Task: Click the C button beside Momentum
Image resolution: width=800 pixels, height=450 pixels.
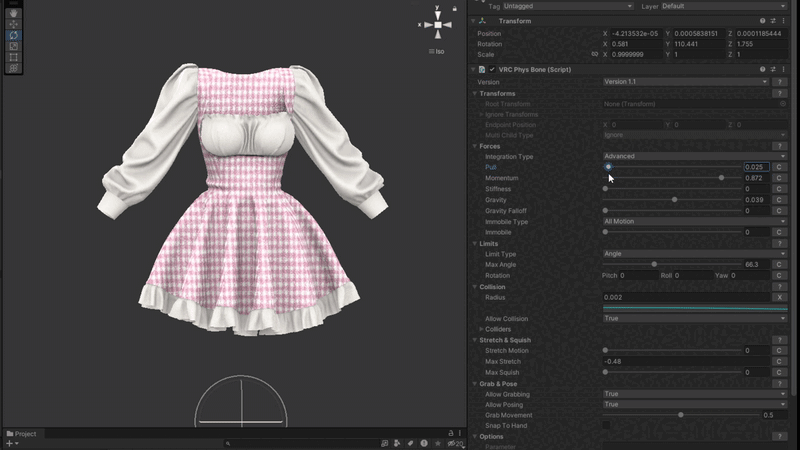Action: (x=777, y=178)
